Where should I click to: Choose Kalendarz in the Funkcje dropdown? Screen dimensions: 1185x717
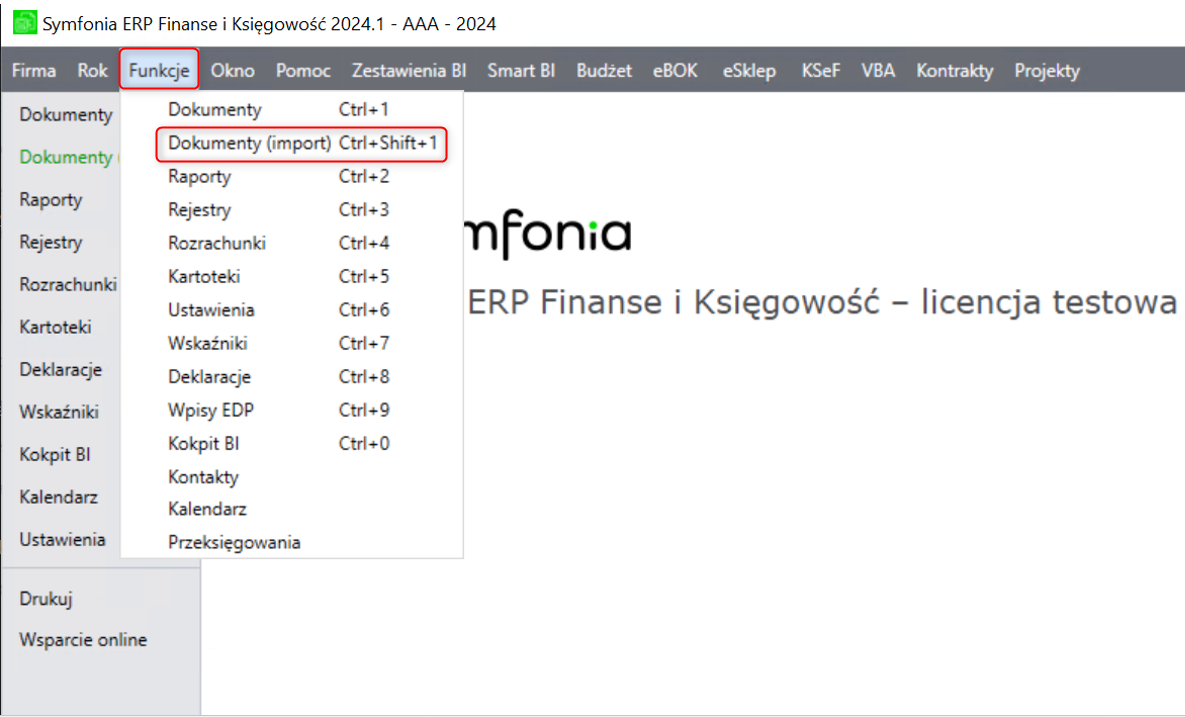click(292, 508)
